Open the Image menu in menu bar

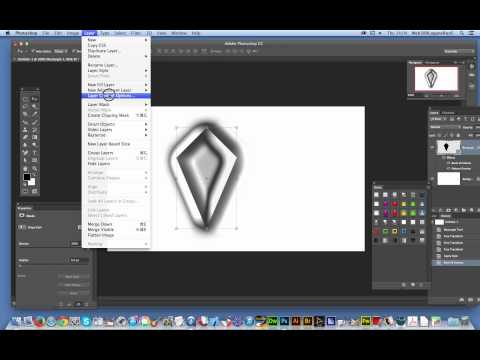pos(73,33)
